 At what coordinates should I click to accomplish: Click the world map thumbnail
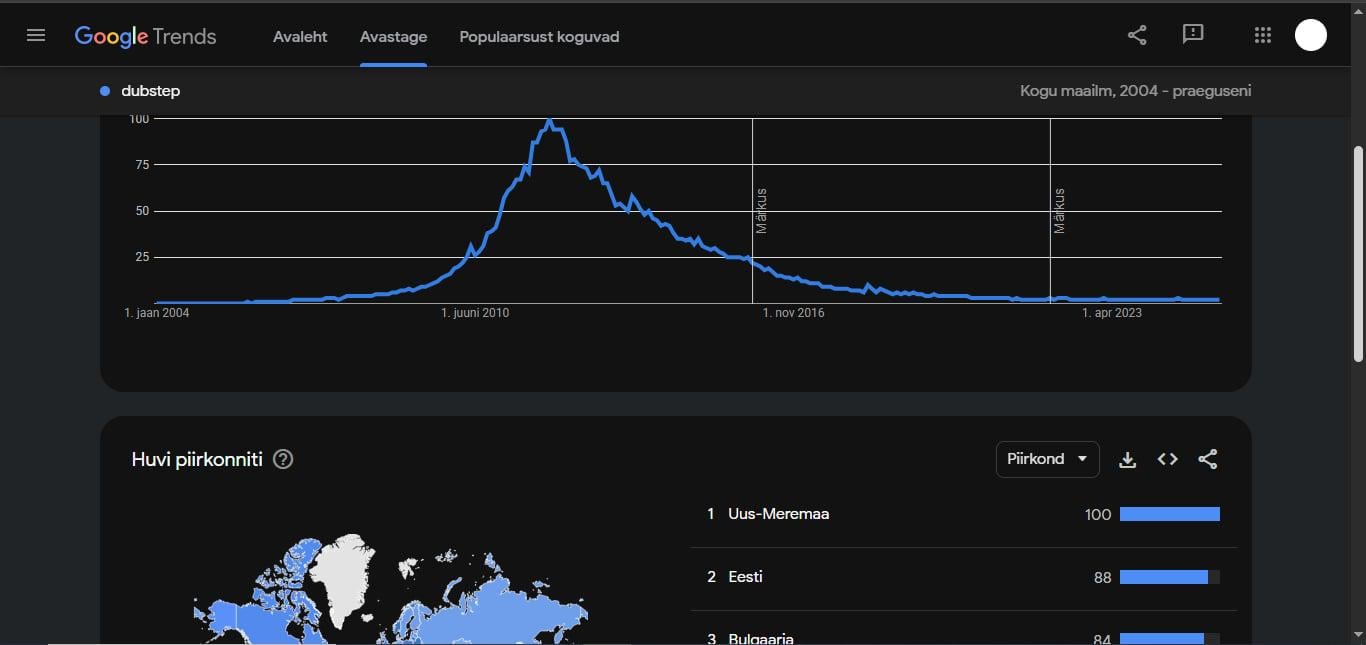click(390, 589)
